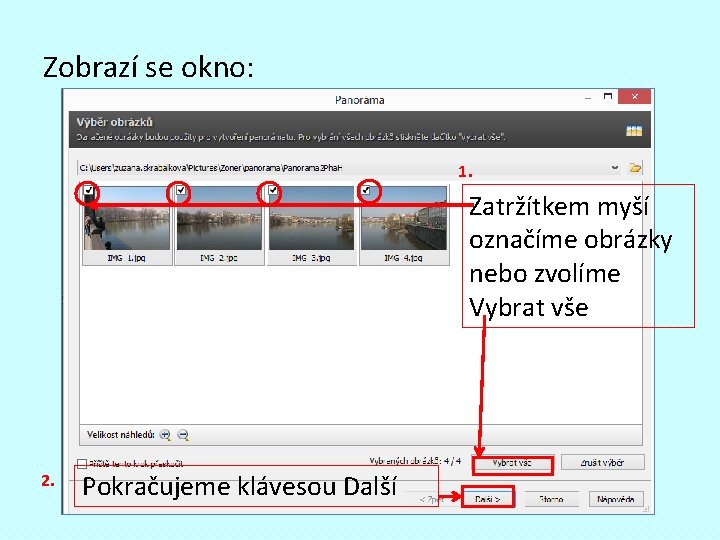720x540 pixels.
Task: Enable the skip-this-step checkbox at bottom left
Action: 82,464
